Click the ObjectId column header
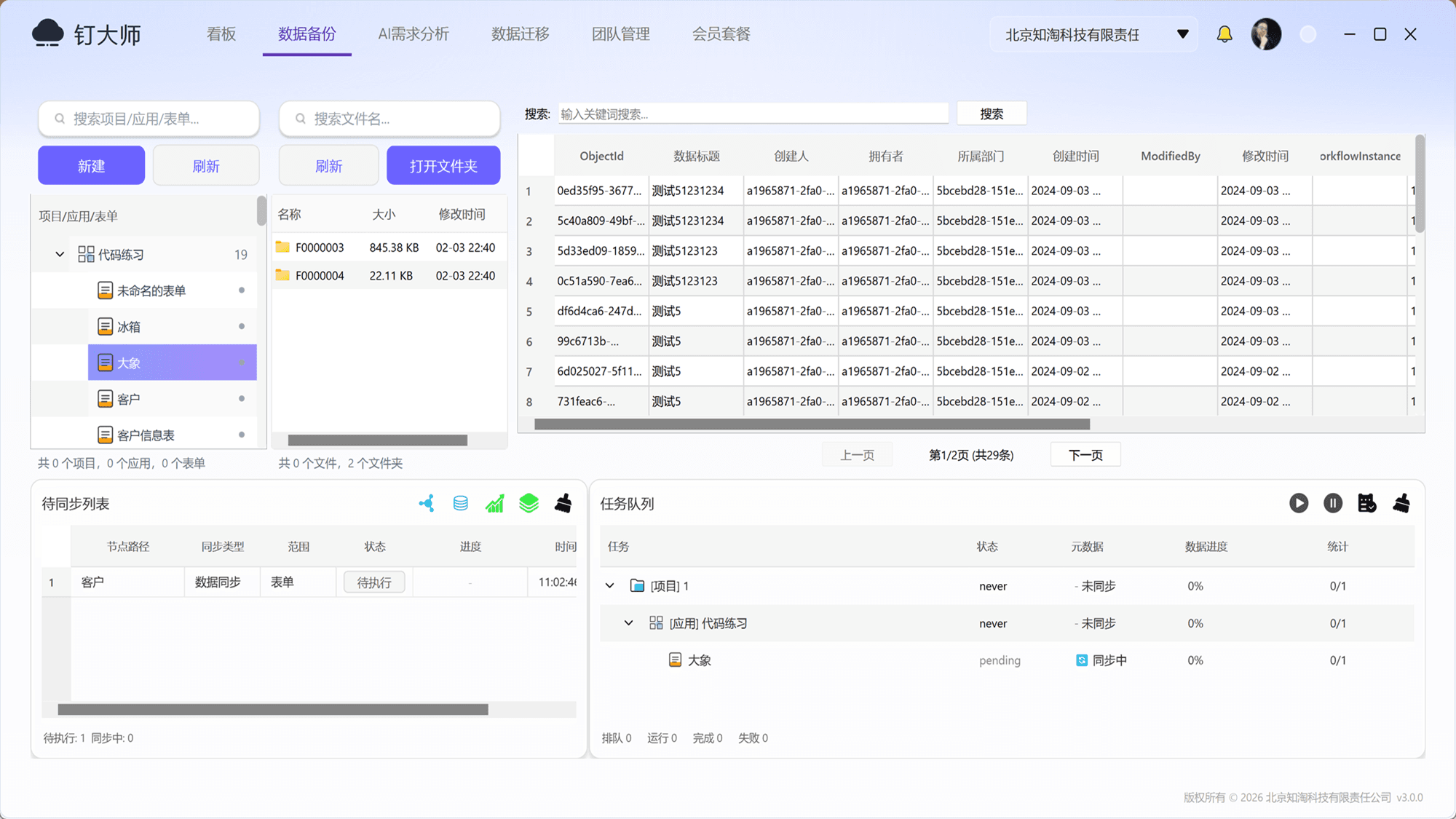The height and width of the screenshot is (819, 1456). tap(601, 156)
